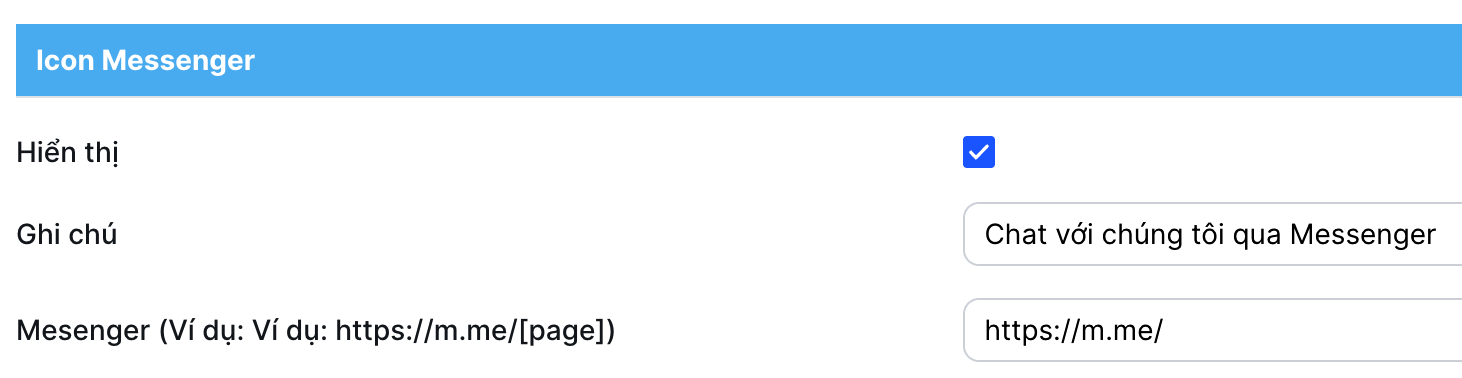This screenshot has width=1462, height=378.
Task: Click the Mesenger example label
Action: click(x=315, y=331)
